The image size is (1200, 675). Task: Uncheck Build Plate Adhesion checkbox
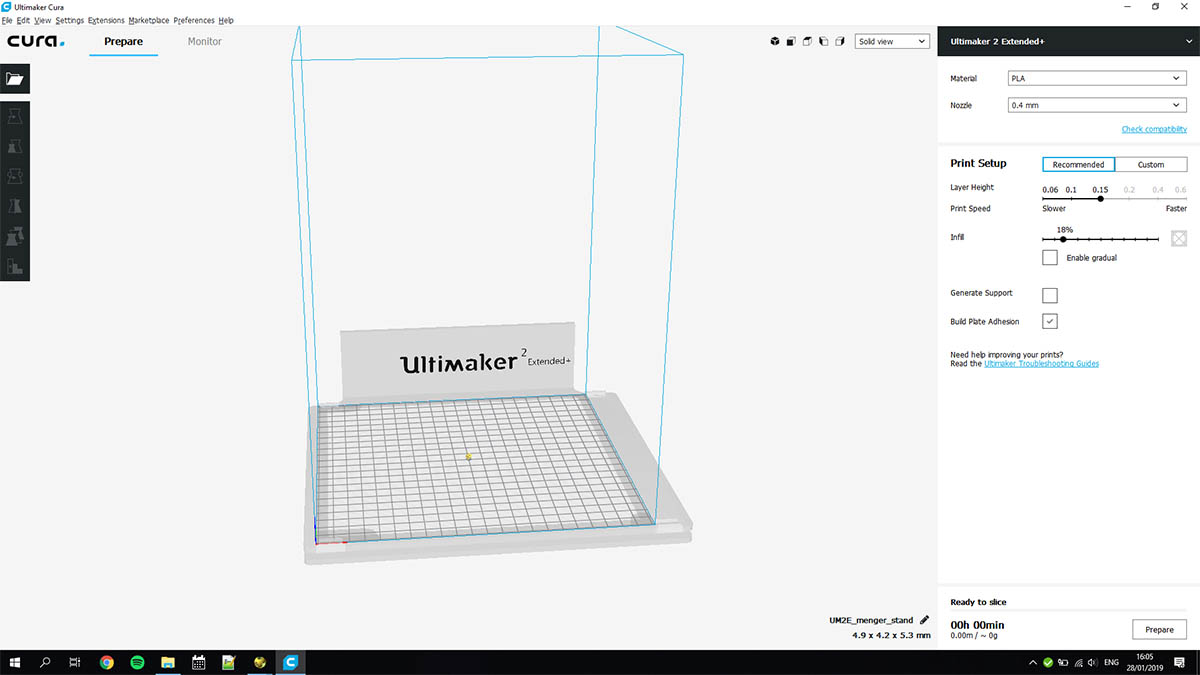pyautogui.click(x=1050, y=321)
